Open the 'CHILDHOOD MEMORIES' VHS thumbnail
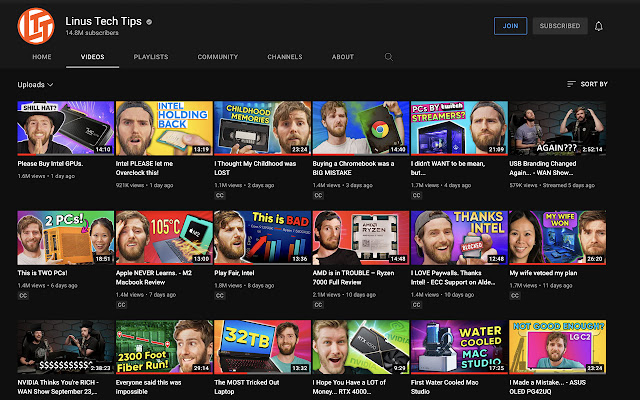 [x=262, y=128]
